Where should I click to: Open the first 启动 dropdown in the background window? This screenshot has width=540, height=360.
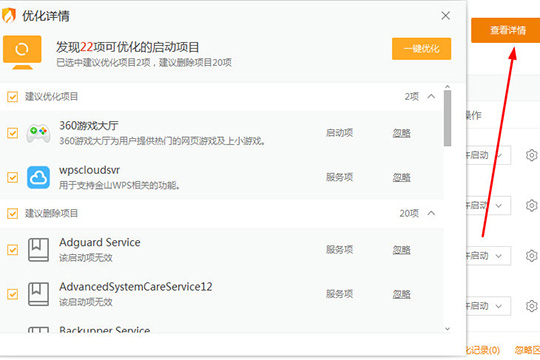coord(488,155)
